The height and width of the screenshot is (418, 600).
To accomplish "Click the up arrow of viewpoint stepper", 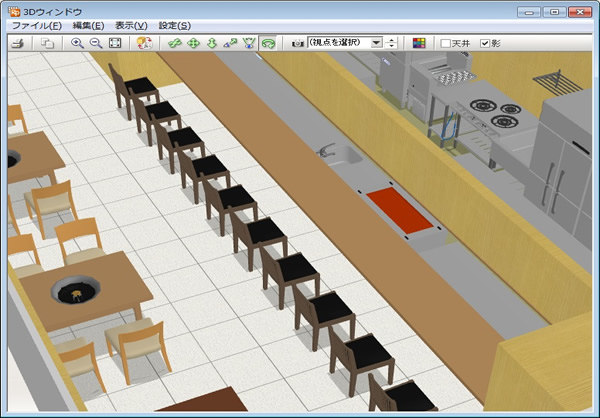I will 392,40.
